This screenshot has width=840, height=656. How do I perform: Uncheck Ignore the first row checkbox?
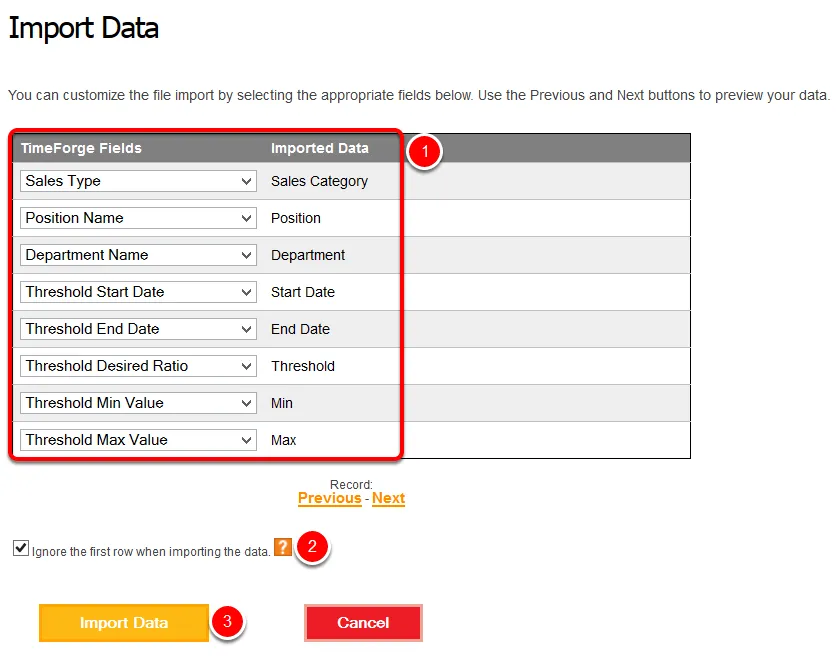21,548
